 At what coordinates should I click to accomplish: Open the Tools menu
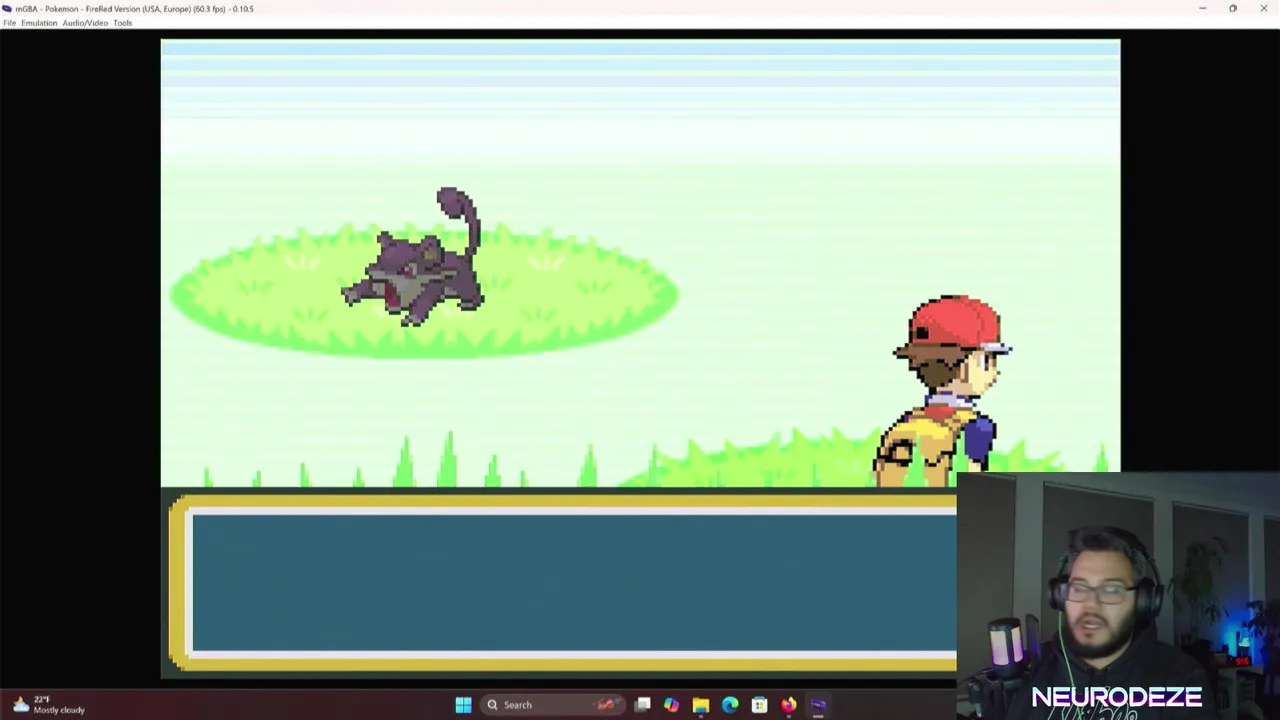(122, 23)
